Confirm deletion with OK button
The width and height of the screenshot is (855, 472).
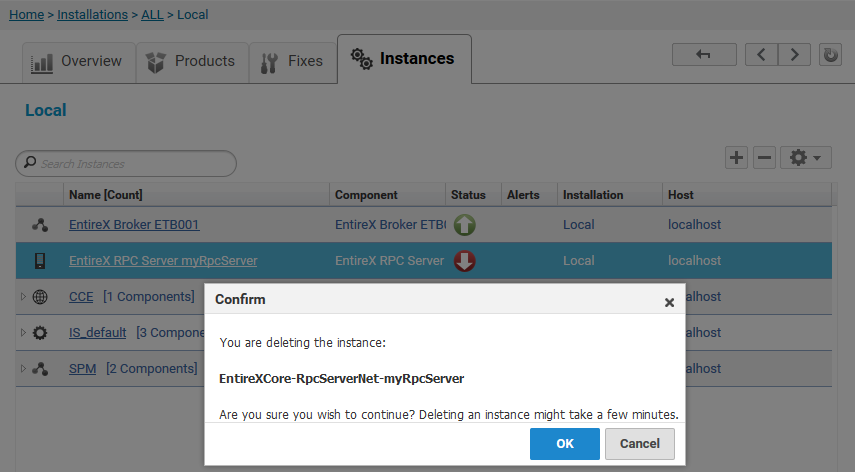click(564, 444)
